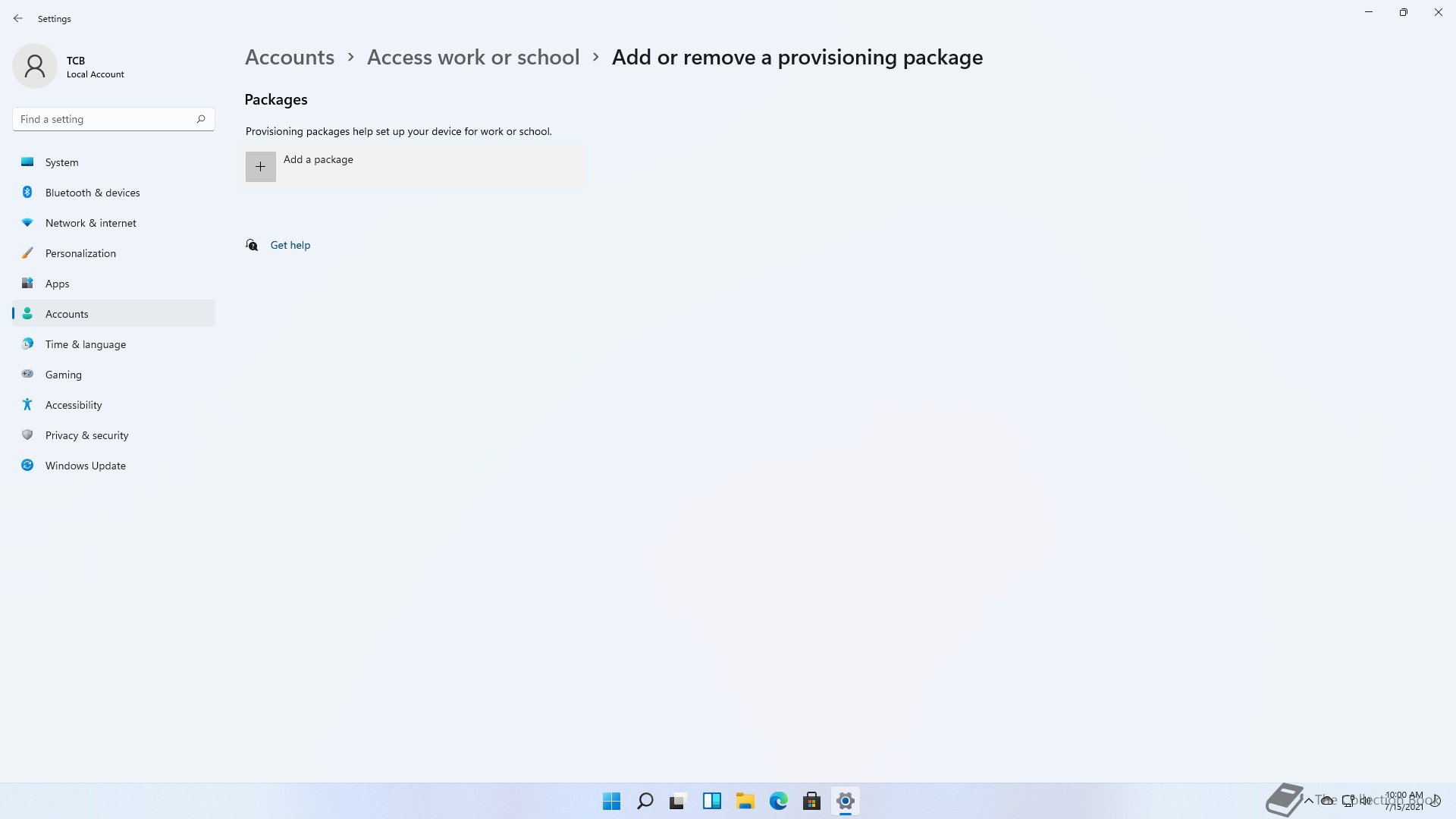Image resolution: width=1456 pixels, height=819 pixels.
Task: Click the TCB user profile picture
Action: pos(35,66)
